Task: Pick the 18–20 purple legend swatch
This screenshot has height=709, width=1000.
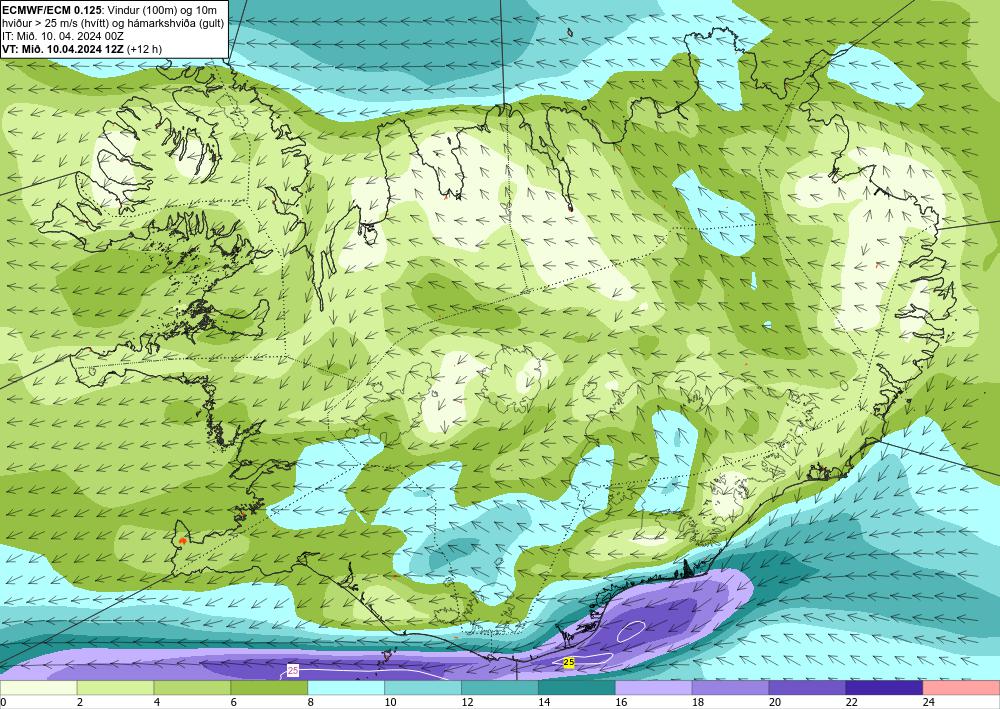Action: [x=730, y=687]
